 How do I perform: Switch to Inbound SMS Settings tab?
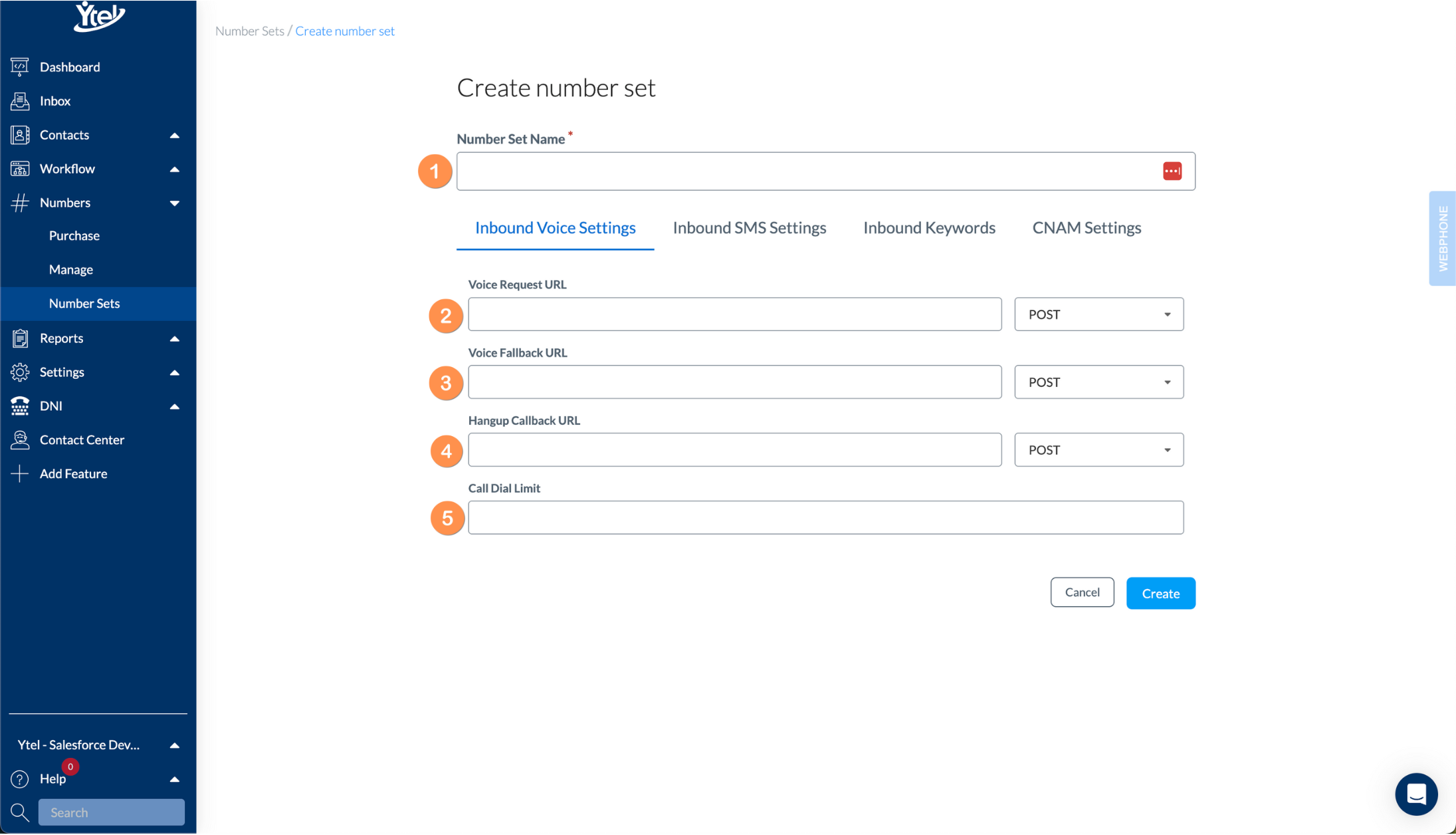(749, 228)
